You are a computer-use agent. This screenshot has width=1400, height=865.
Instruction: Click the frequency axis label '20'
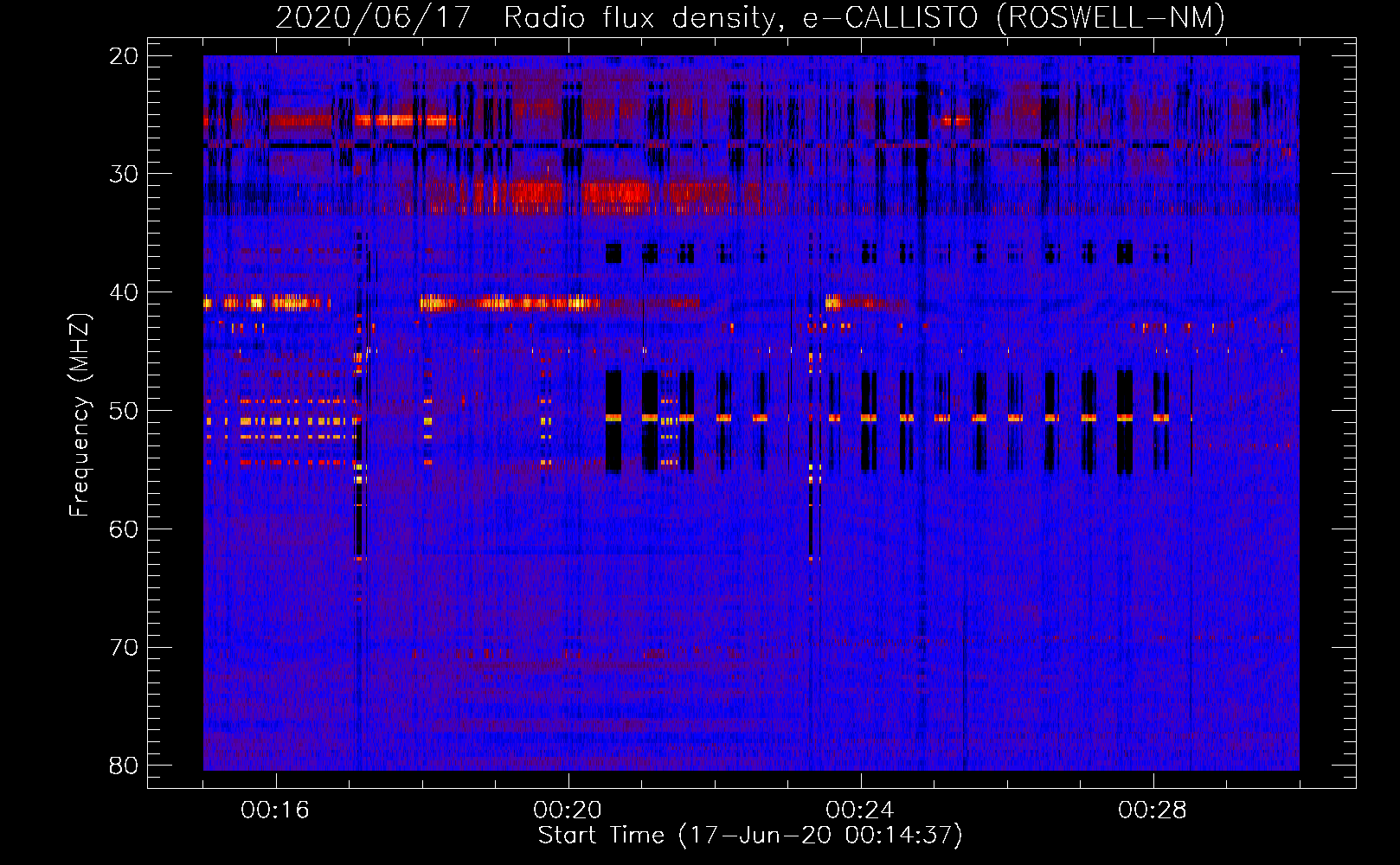pyautogui.click(x=125, y=56)
